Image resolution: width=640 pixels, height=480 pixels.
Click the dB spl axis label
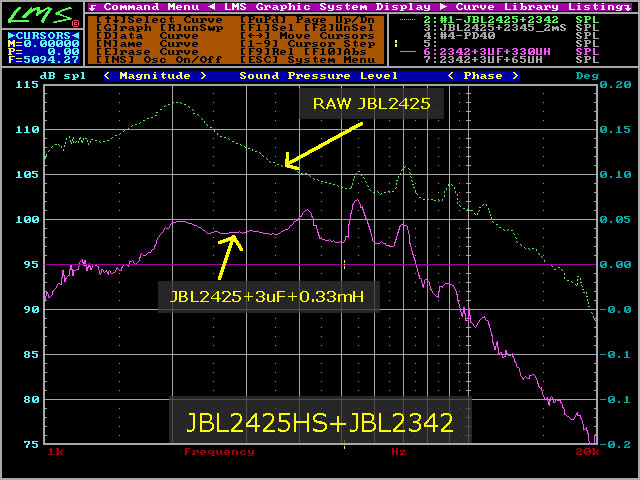point(63,76)
